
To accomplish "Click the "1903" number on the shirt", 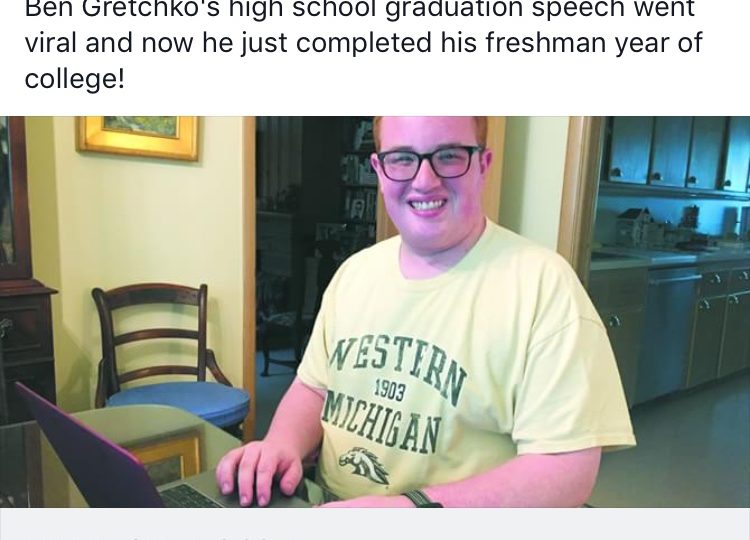I will point(389,391).
